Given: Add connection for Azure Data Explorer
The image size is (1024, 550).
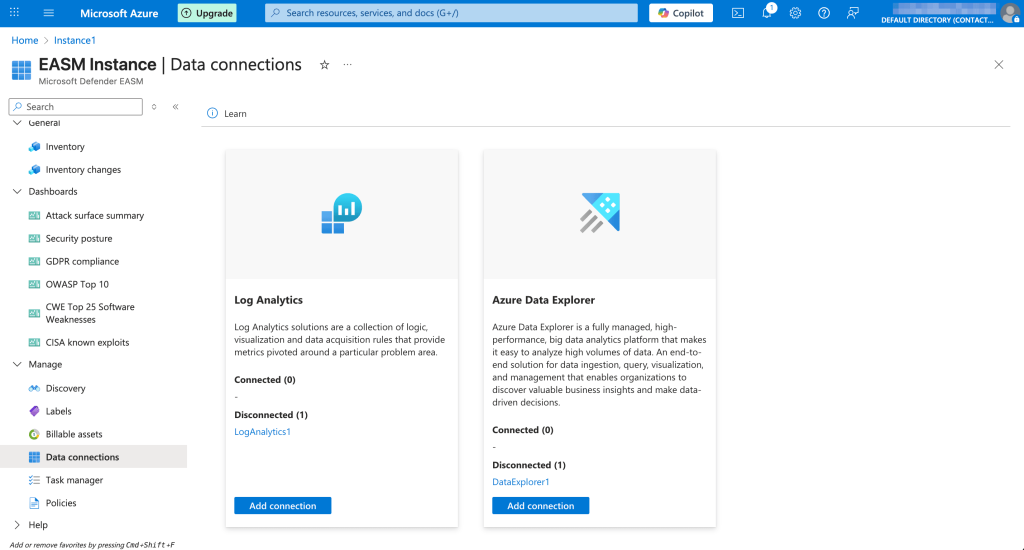Looking at the screenshot, I should coord(541,506).
